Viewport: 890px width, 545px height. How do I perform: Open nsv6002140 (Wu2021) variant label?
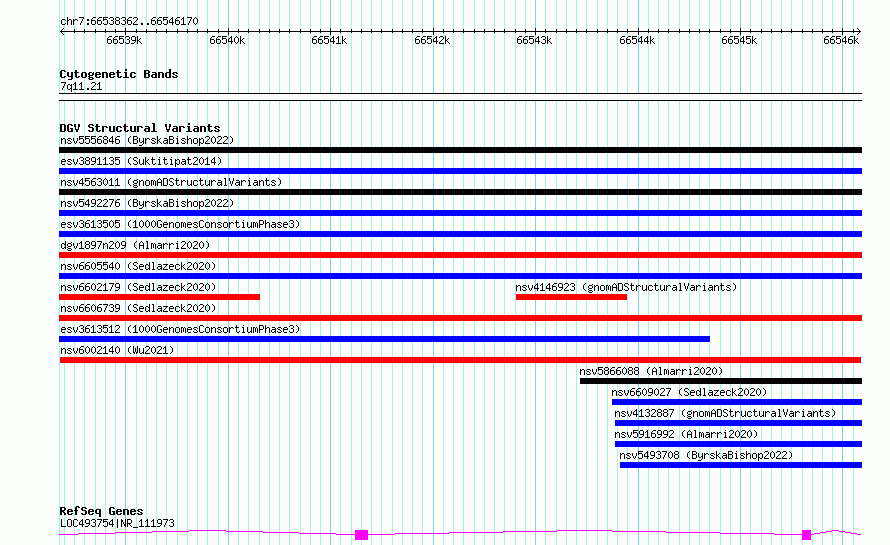tap(117, 350)
